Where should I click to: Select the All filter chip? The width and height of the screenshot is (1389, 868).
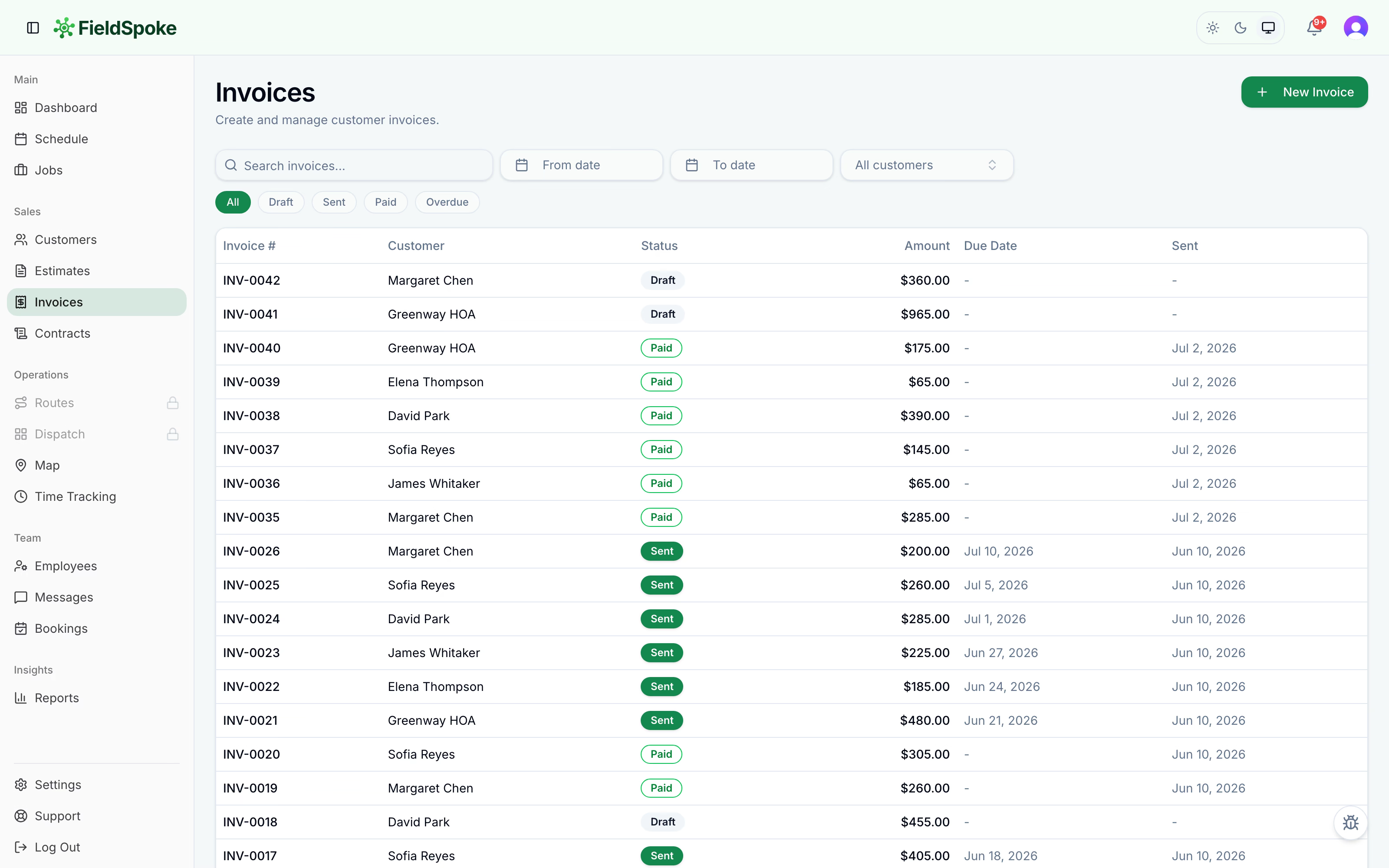tap(233, 202)
